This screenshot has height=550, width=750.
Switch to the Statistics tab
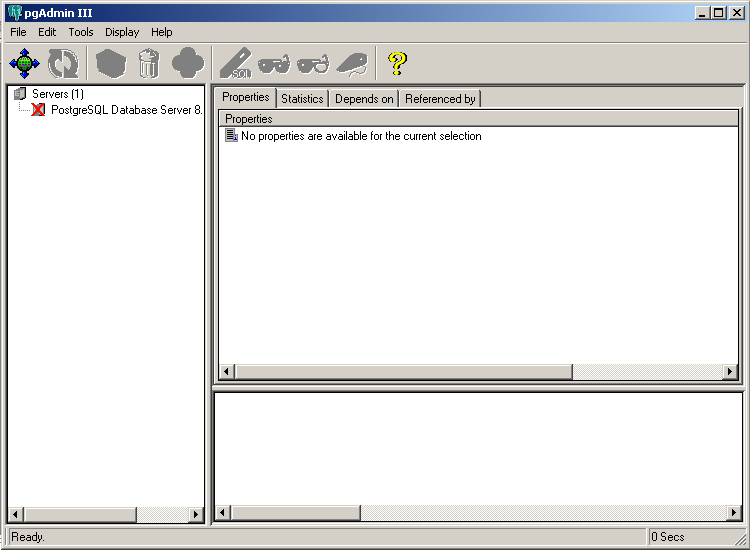coord(302,99)
